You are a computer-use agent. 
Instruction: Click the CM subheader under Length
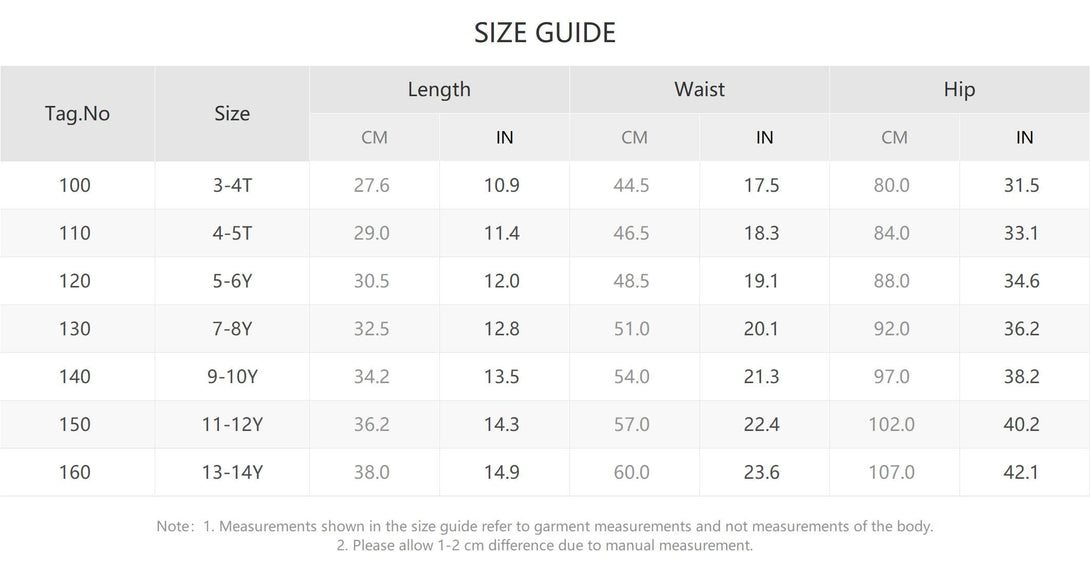coord(374,137)
